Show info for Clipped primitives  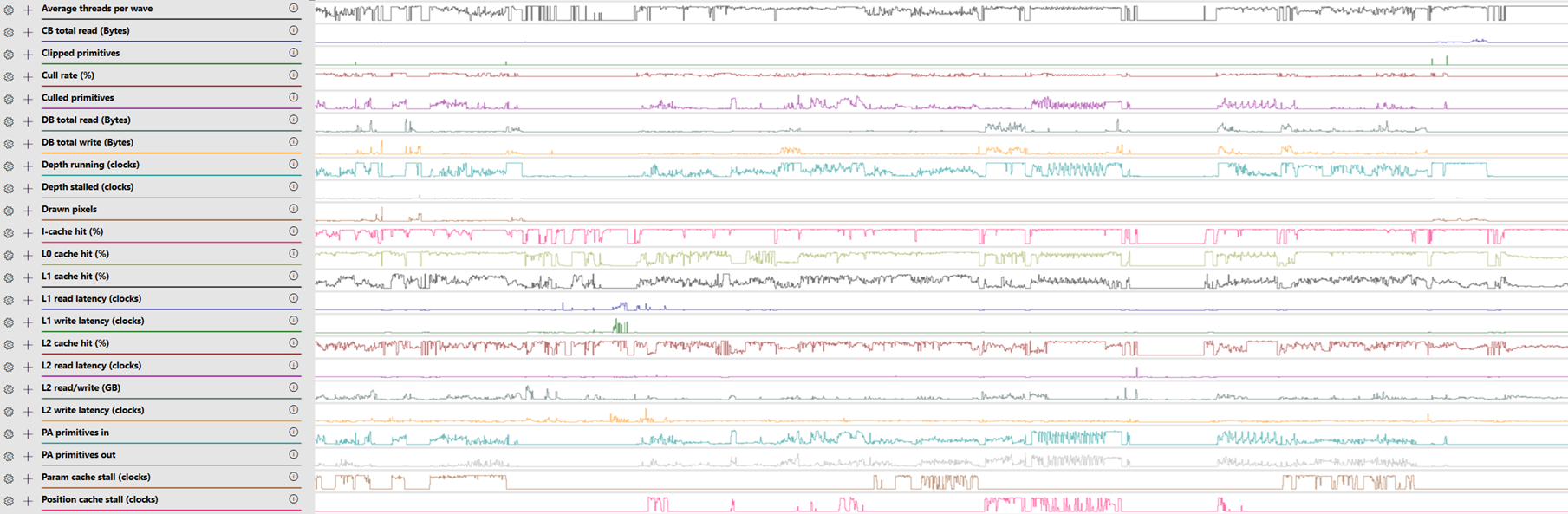coord(294,53)
